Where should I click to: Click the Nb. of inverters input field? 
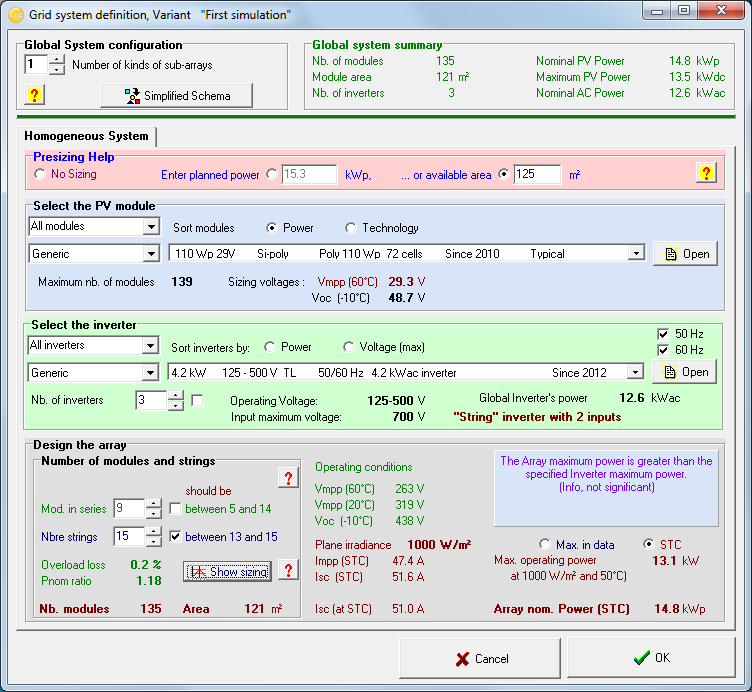[152, 400]
